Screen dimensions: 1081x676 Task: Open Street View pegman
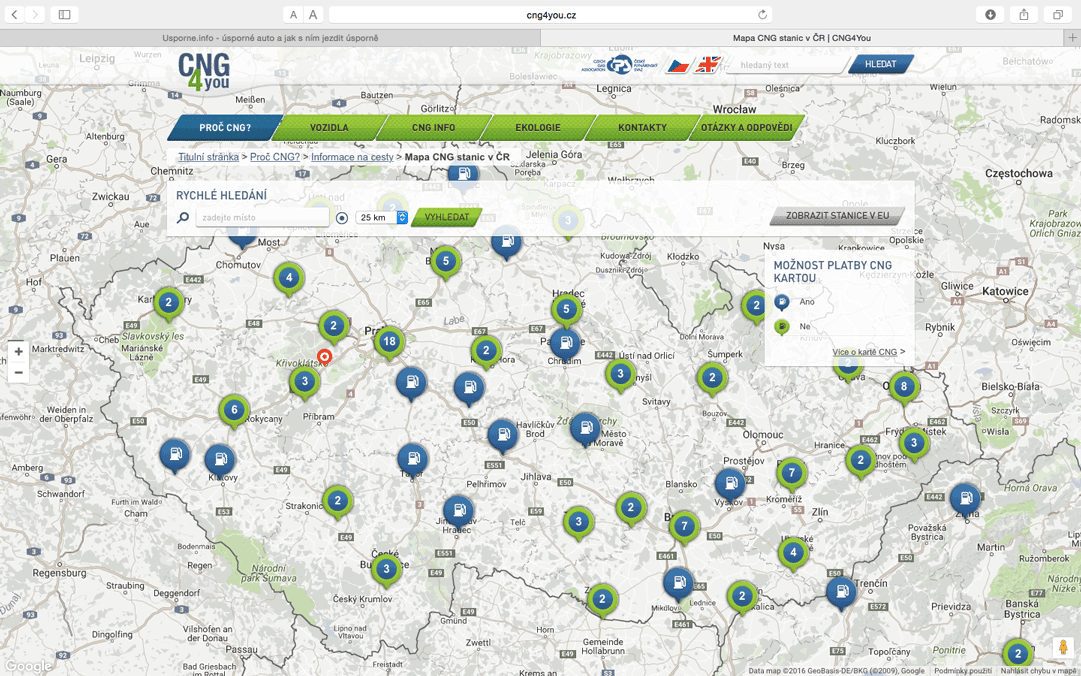[x=1063, y=648]
